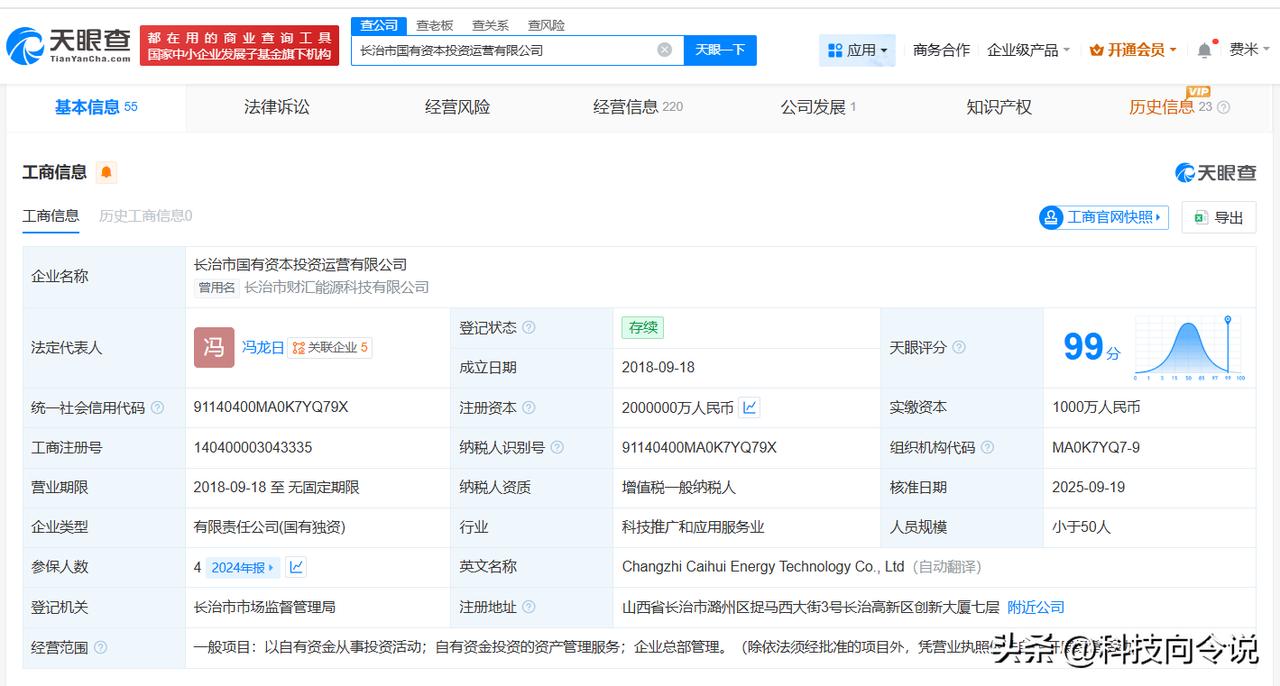Open the notification bell in the header
Image resolution: width=1280 pixels, height=686 pixels.
point(1204,50)
